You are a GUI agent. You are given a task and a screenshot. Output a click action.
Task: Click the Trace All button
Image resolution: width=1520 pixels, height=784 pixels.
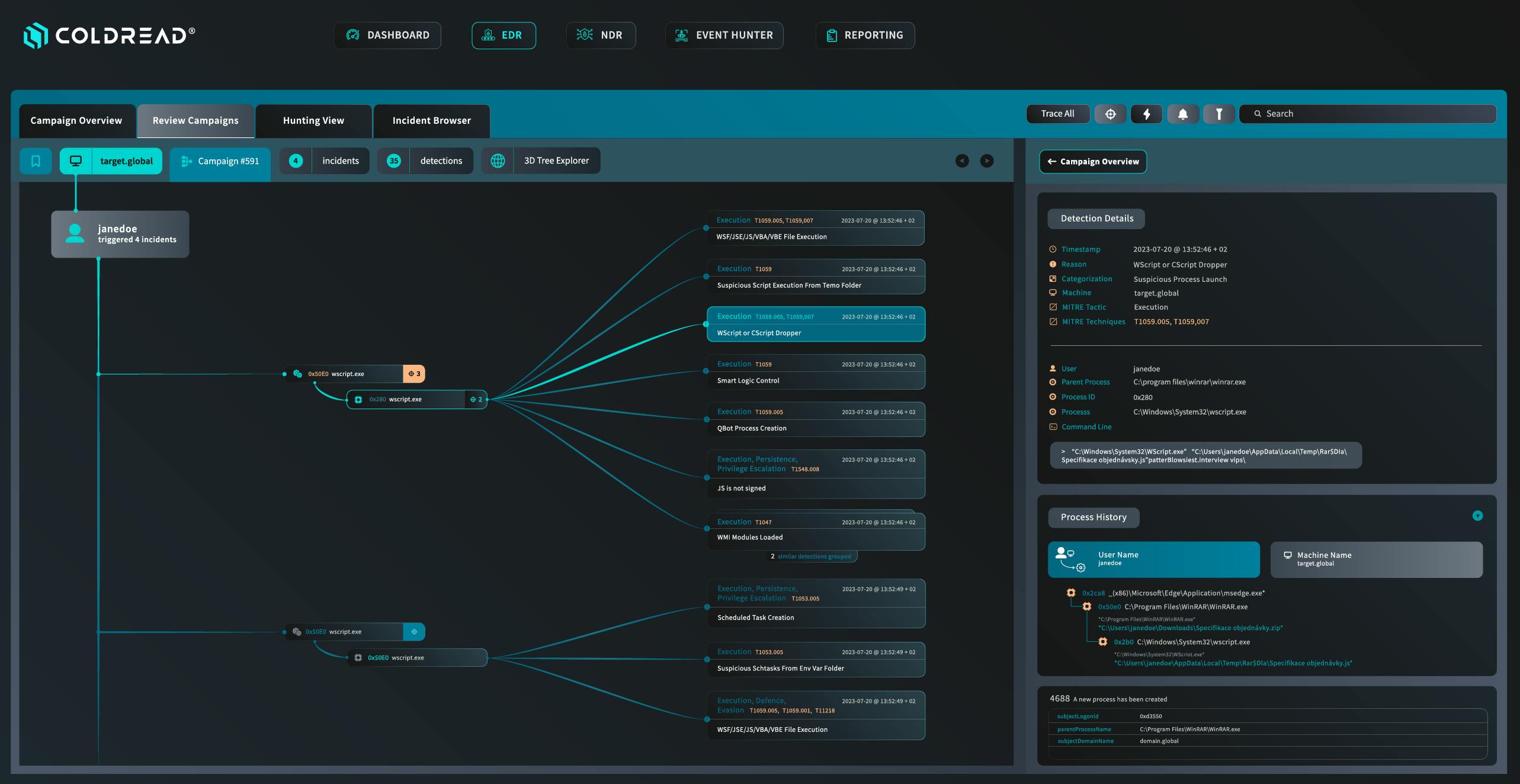point(1057,114)
